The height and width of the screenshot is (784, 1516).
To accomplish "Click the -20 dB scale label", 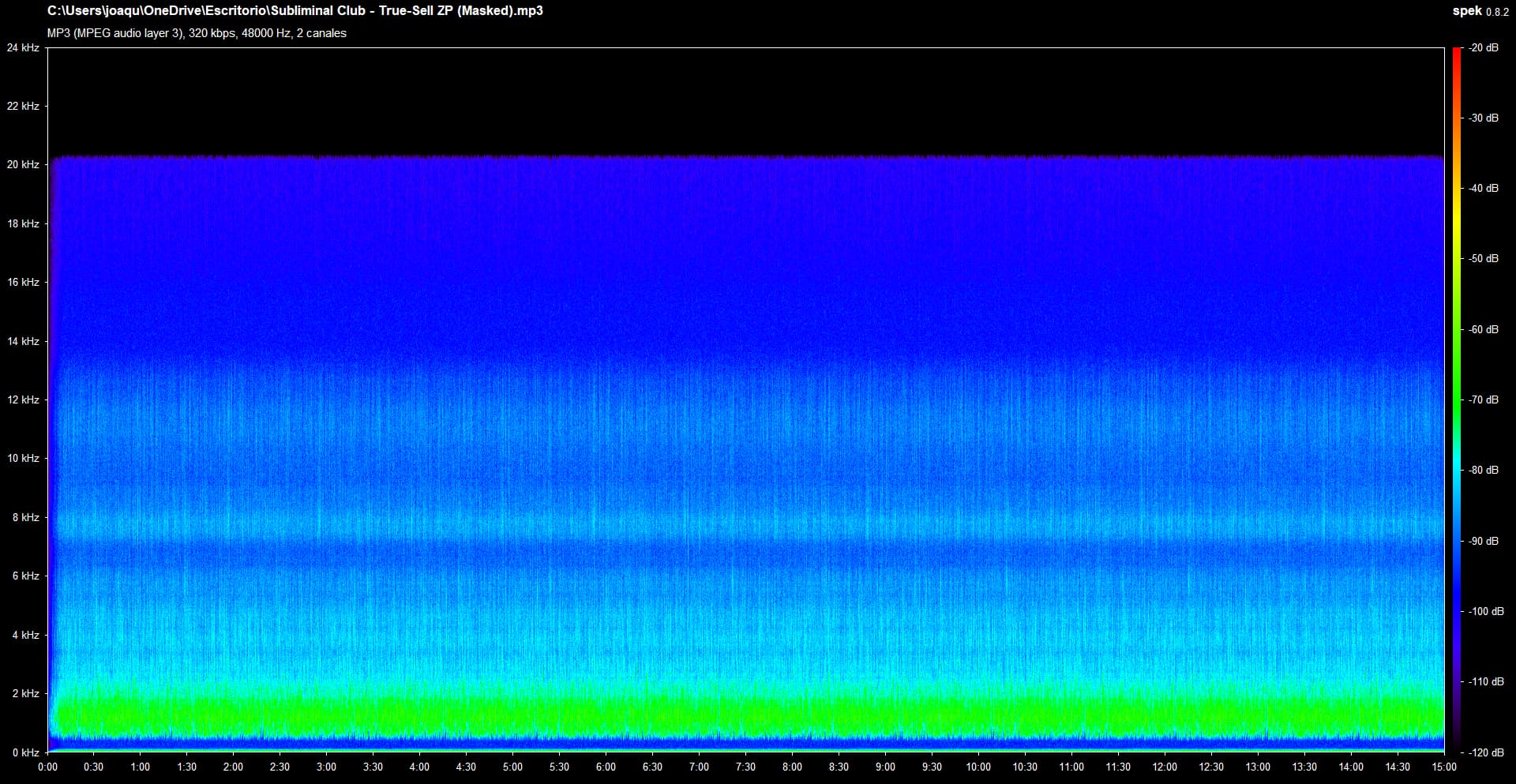I will click(x=1484, y=48).
